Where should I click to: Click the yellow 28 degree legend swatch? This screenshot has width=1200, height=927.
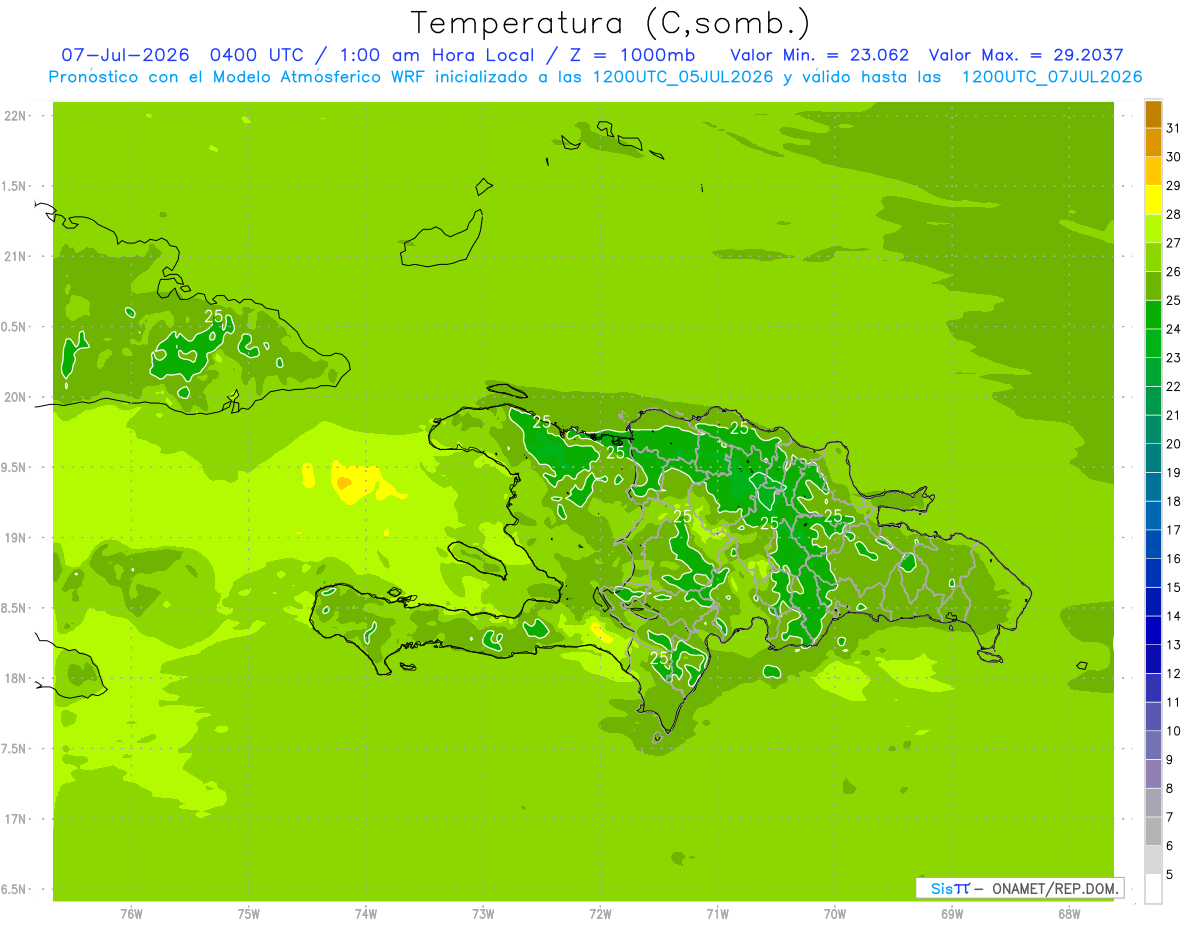pos(1153,200)
